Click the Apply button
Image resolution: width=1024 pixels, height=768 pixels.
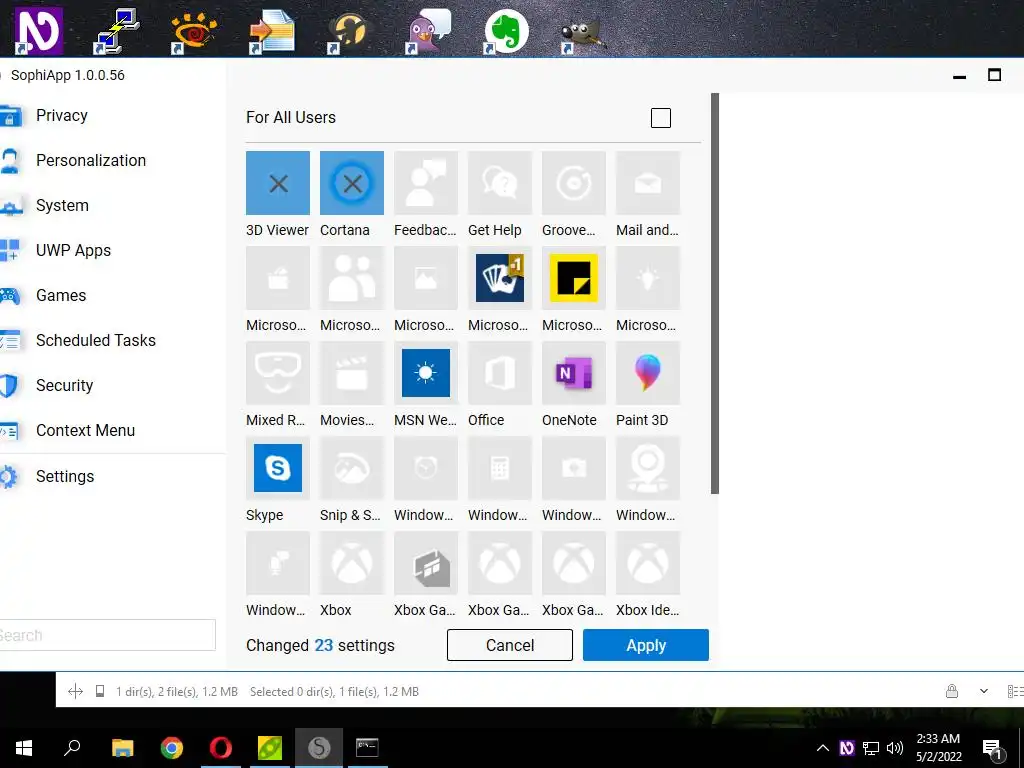pos(645,645)
